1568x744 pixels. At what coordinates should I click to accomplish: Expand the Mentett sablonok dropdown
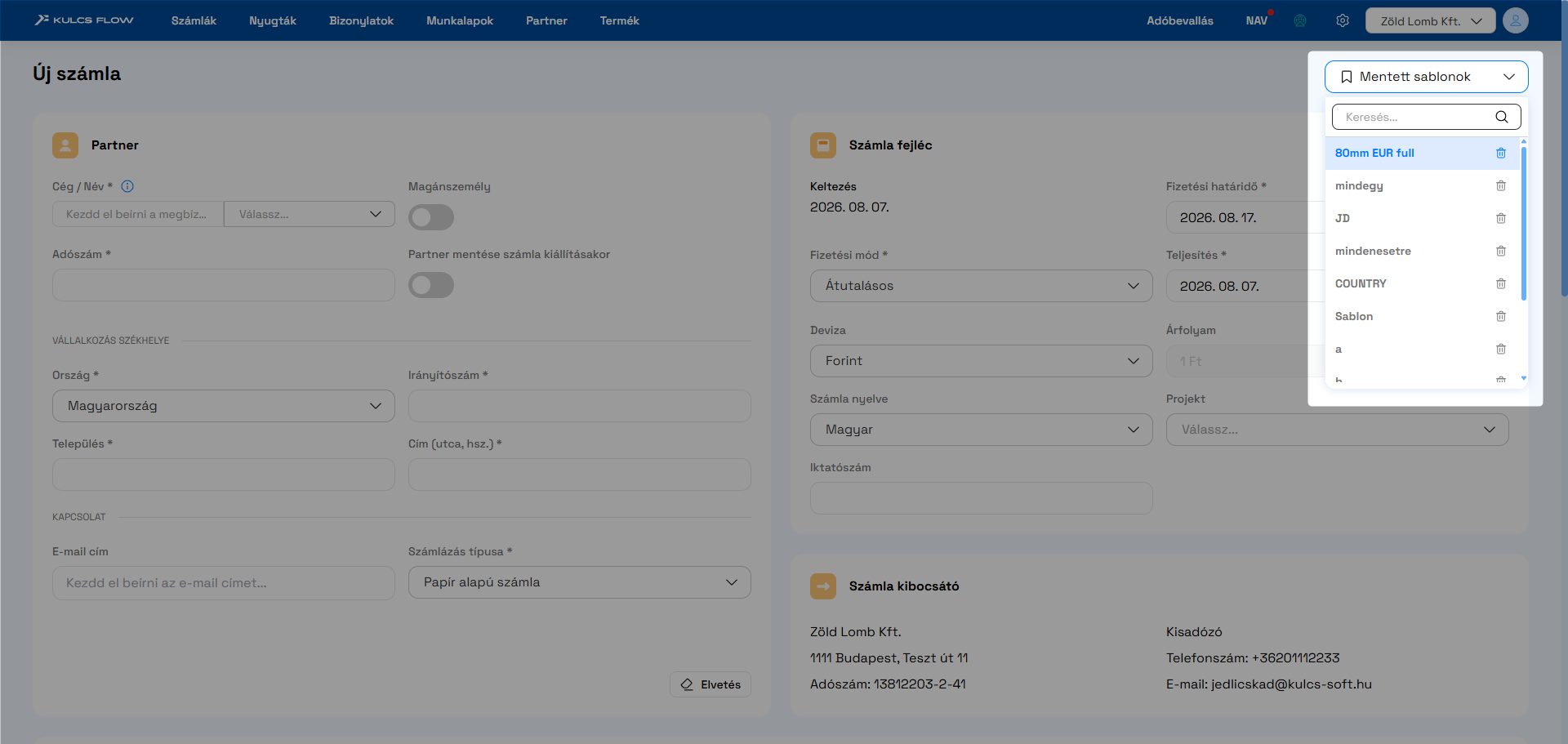coord(1427,77)
